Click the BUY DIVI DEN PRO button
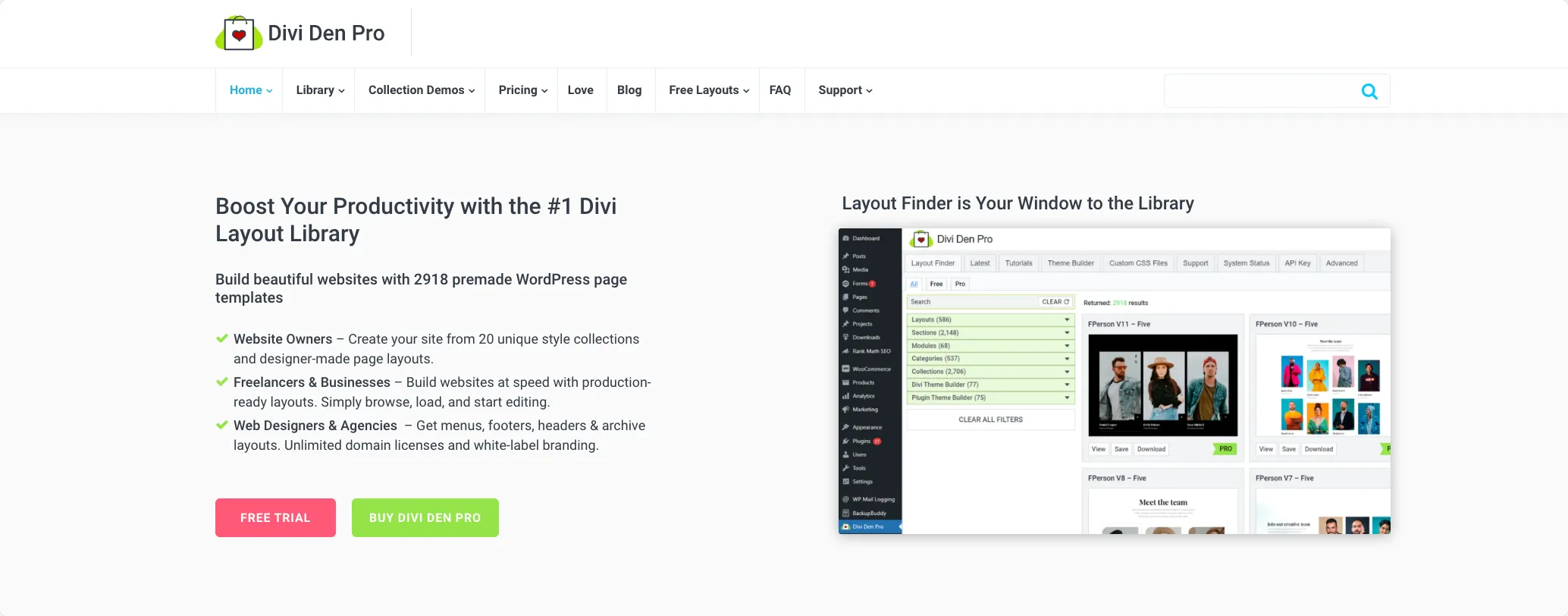Screen dimensions: 1568x616 [425, 517]
